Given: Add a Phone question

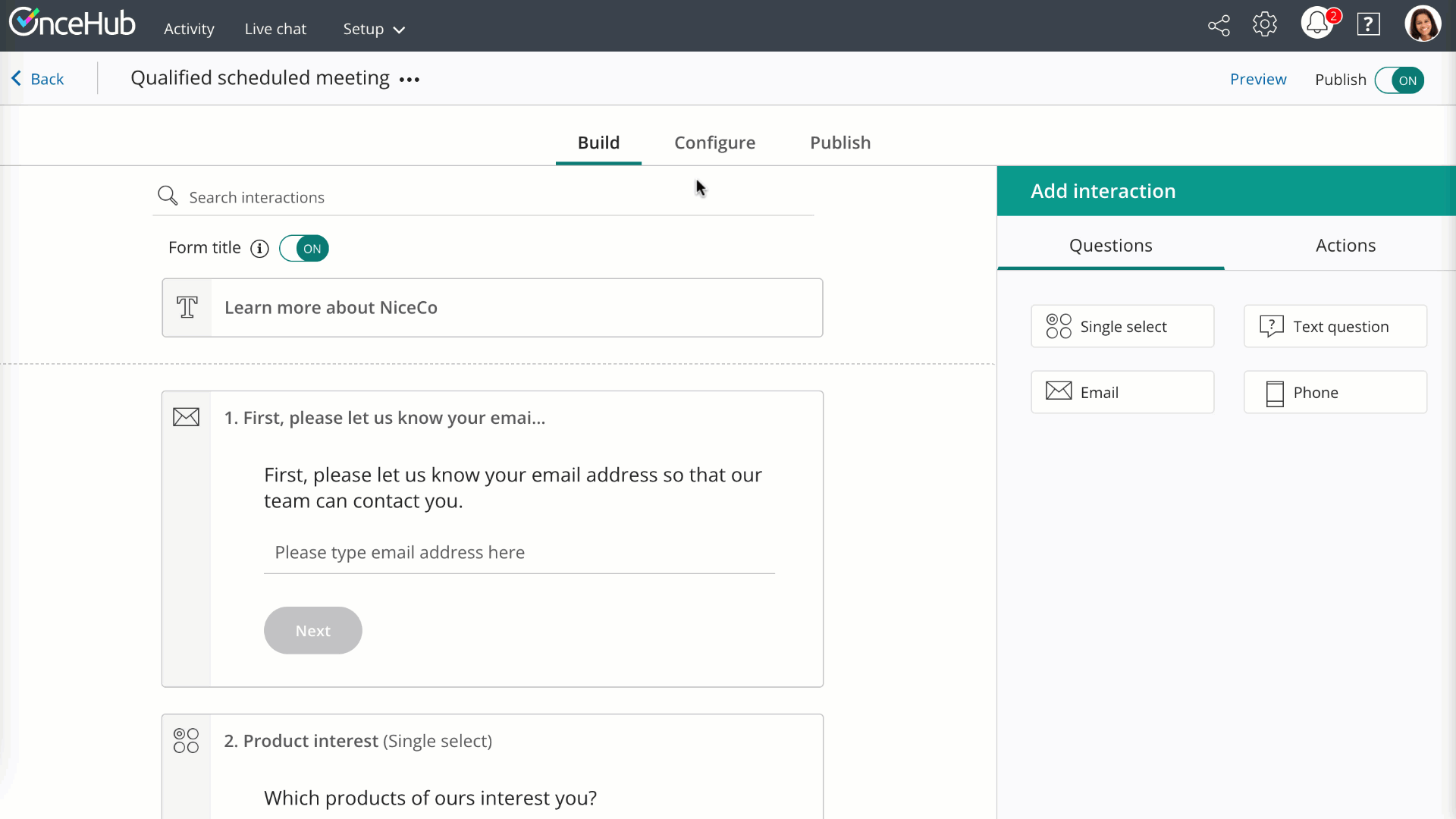Looking at the screenshot, I should point(1335,393).
